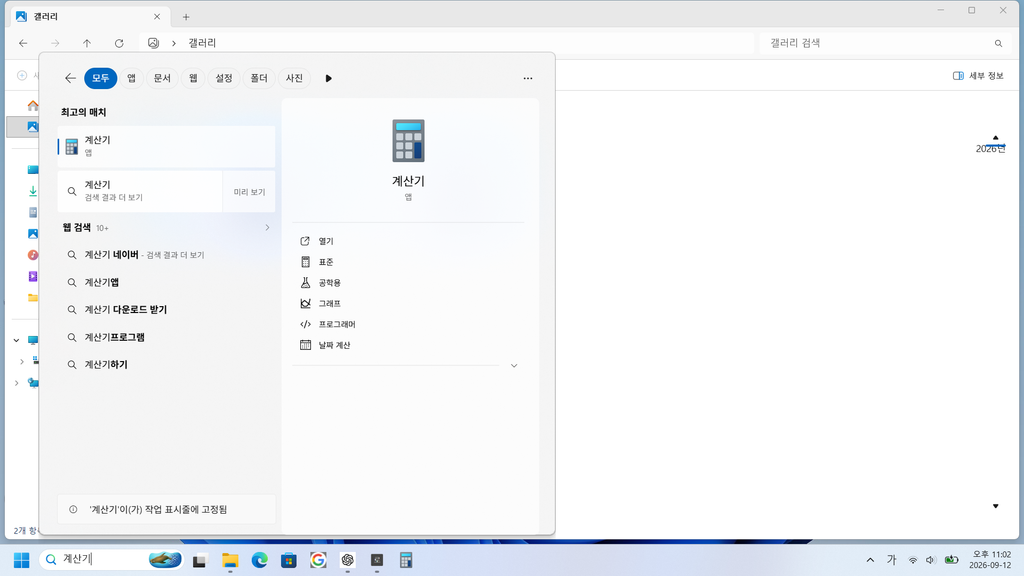The width and height of the screenshot is (1024, 576).
Task: Open Wi-Fi network settings tray icon
Action: point(913,560)
